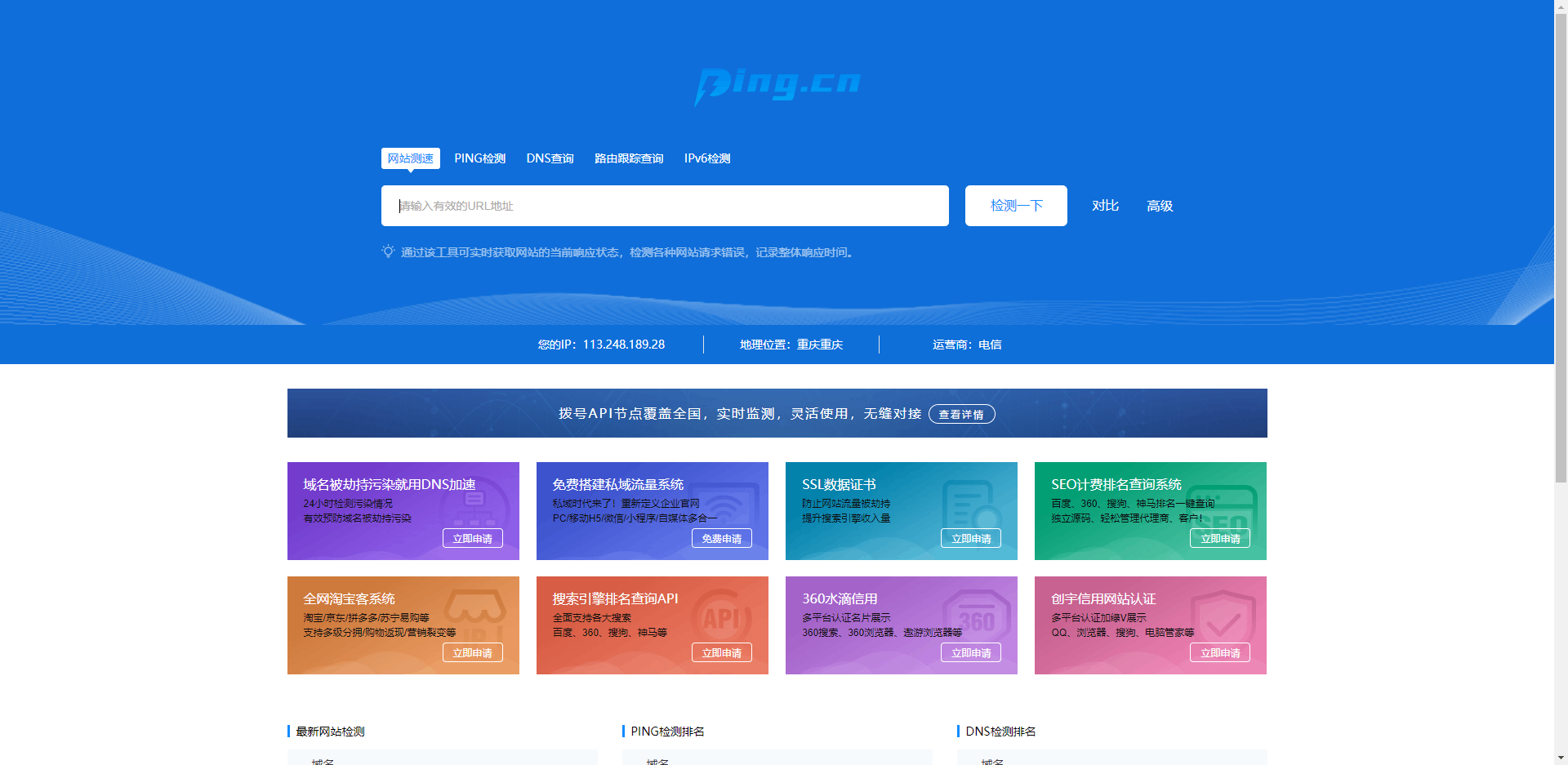Switch to 路由跟踪查询 tab
Image resolution: width=1568 pixels, height=765 pixels.
[629, 158]
